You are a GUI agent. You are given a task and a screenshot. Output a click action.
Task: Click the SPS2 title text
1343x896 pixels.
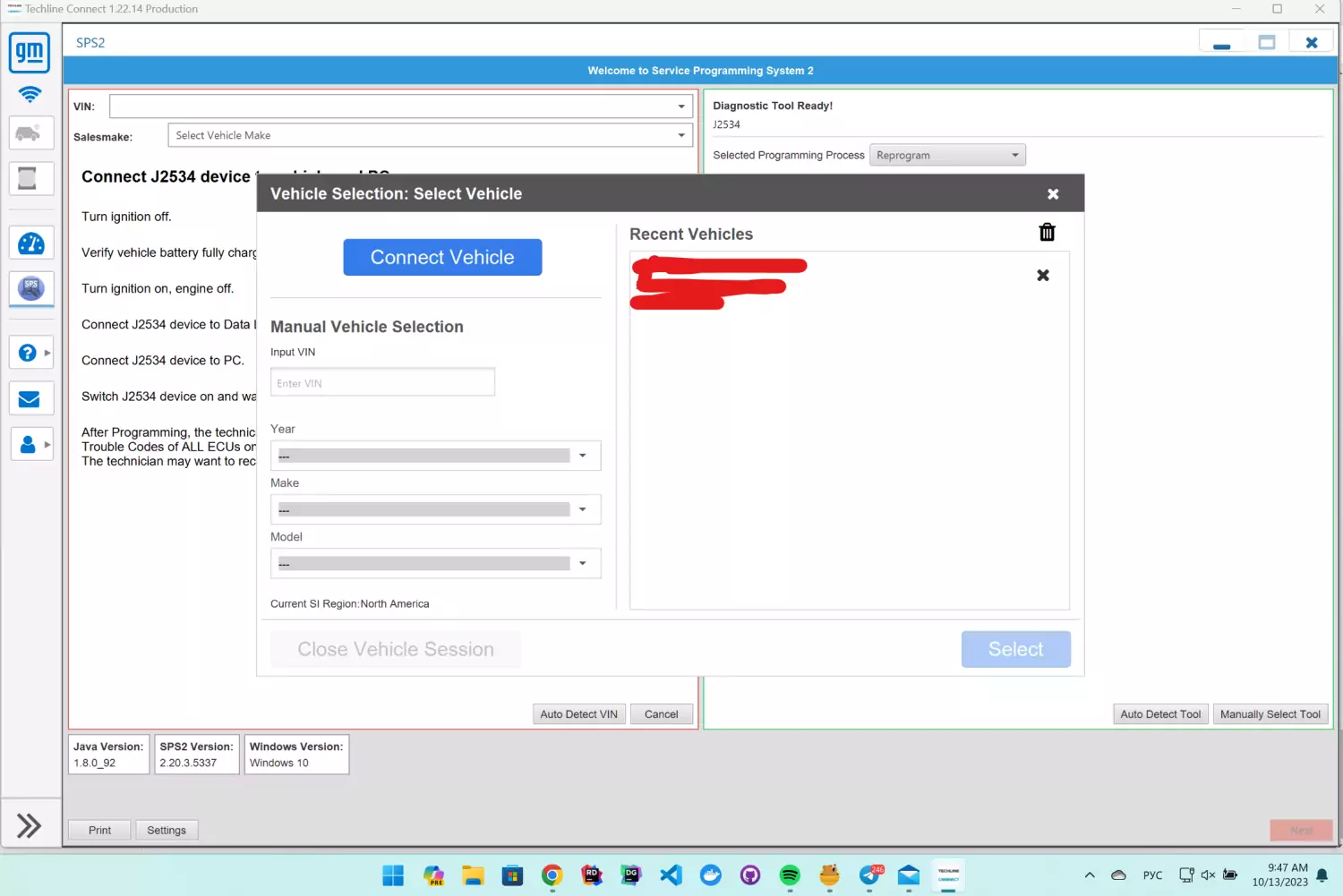pos(90,43)
